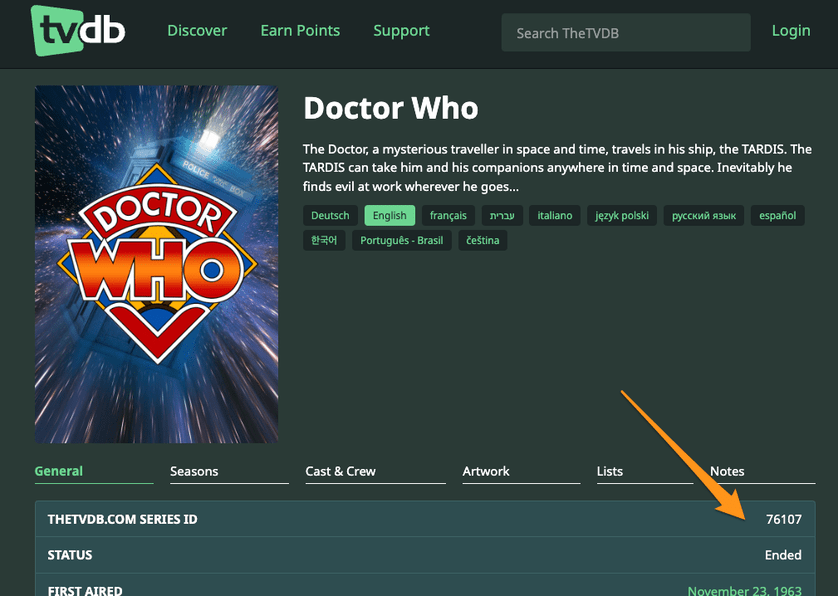Switch to the Cast & Crew tab

tap(375, 472)
